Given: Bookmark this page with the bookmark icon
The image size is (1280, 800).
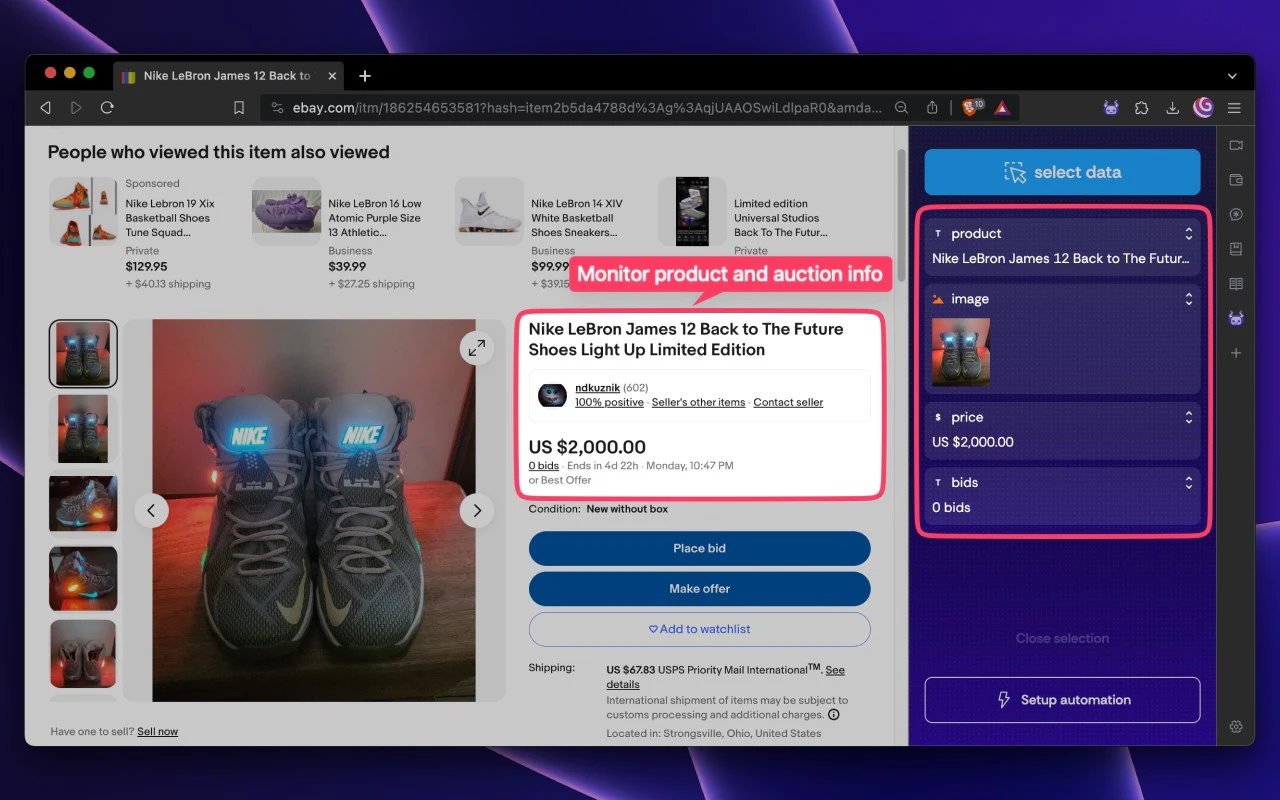Looking at the screenshot, I should coord(239,108).
